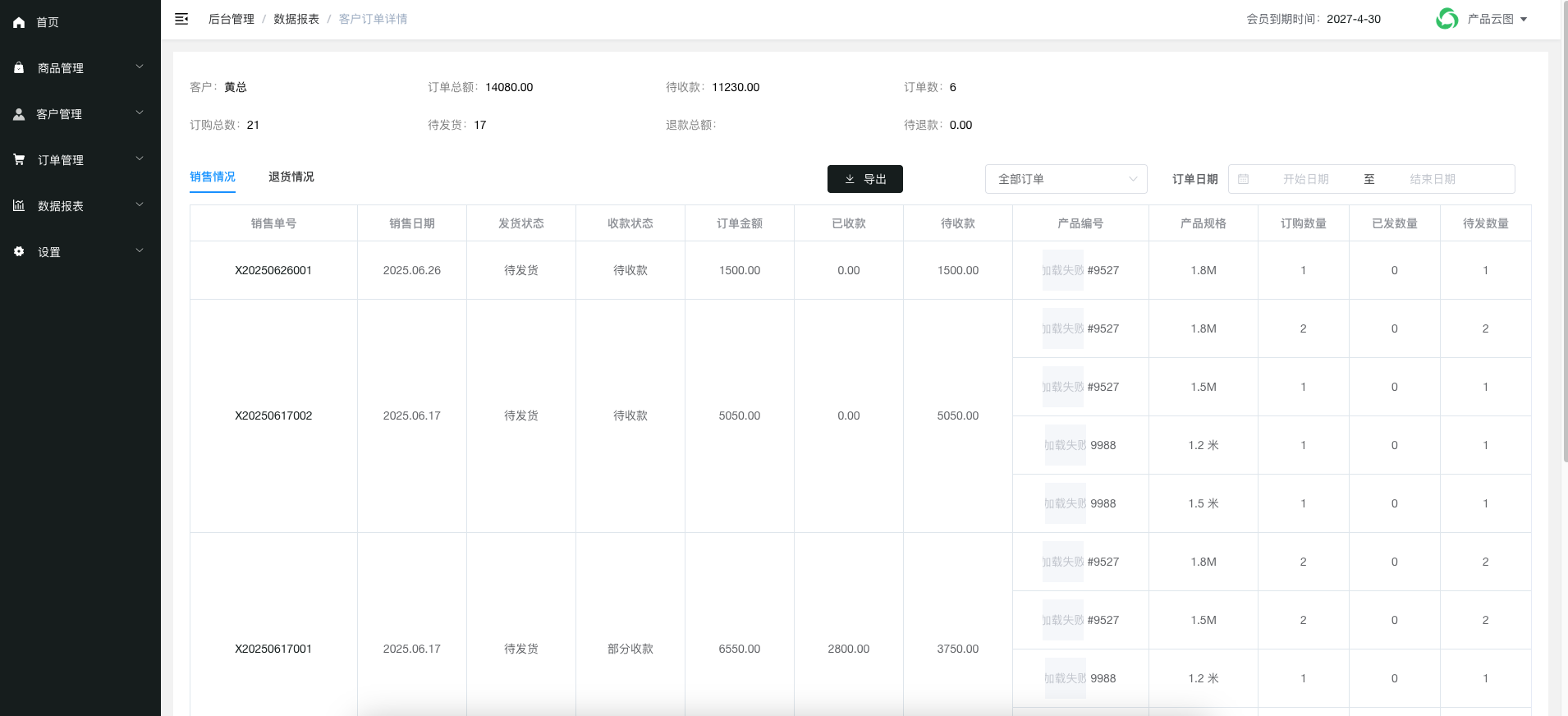The image size is (1568, 716).
Task: Click the expiry date 2027-4-30
Action: tap(1354, 19)
